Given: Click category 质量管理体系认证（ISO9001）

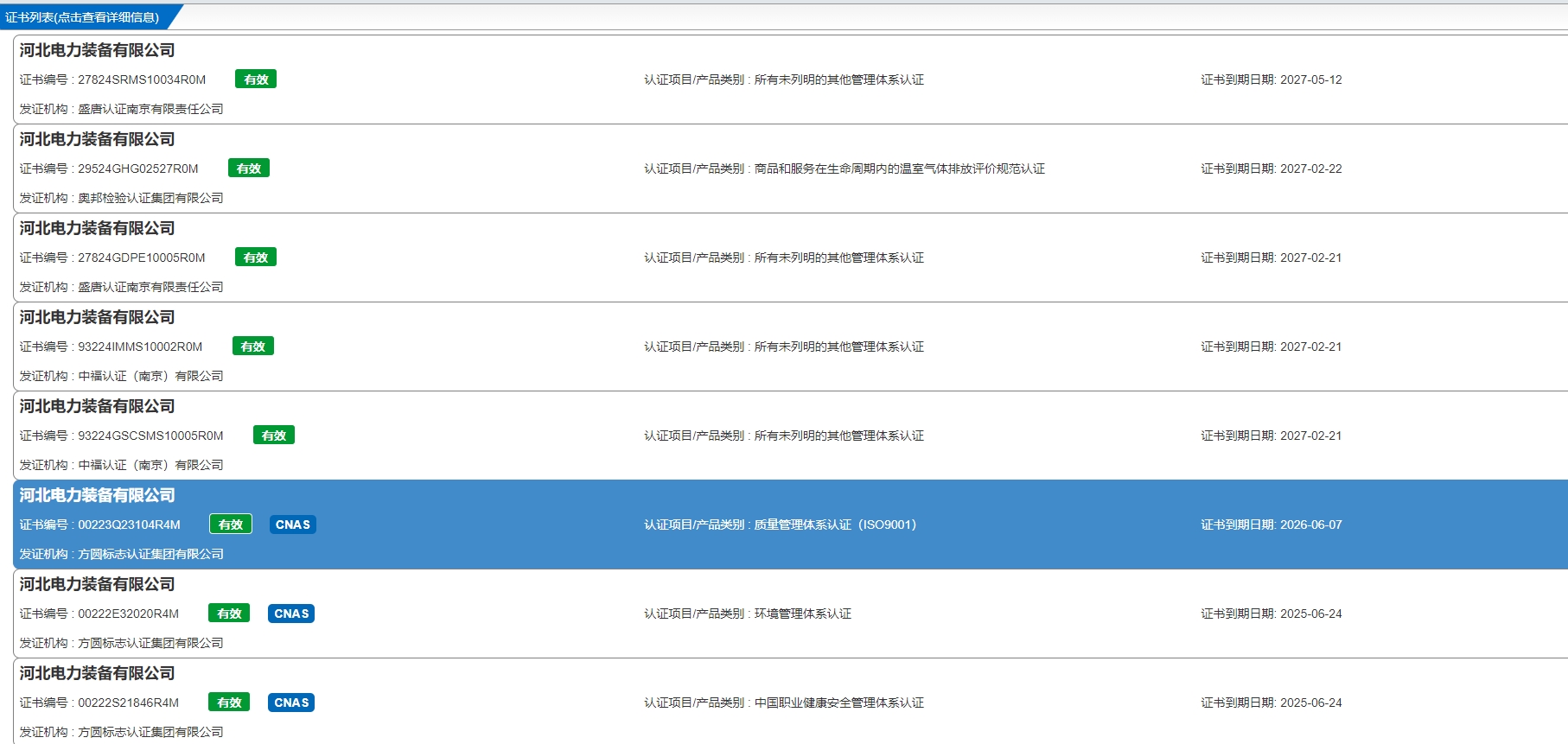Looking at the screenshot, I should pyautogui.click(x=835, y=525).
